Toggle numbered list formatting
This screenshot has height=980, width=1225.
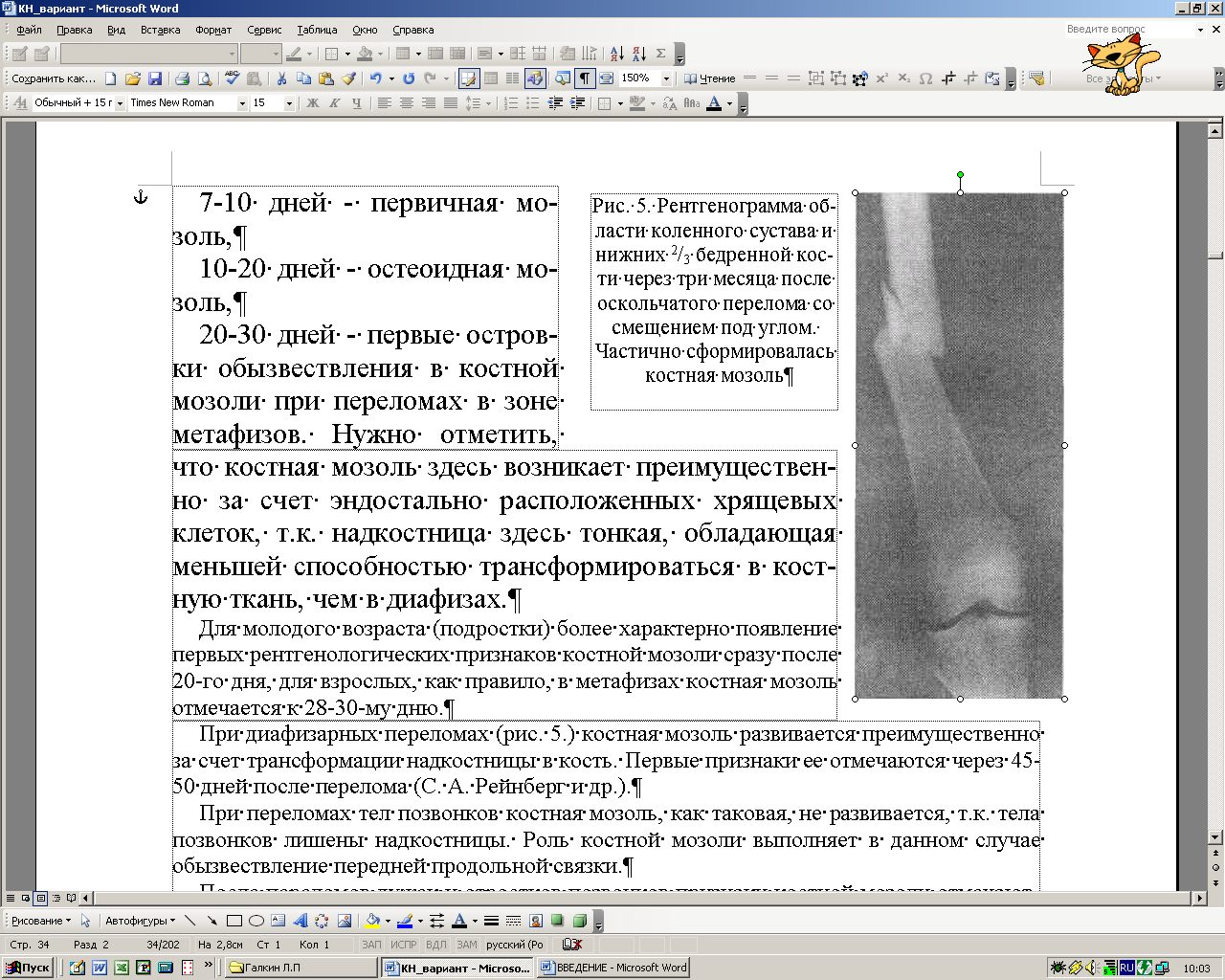coord(511,103)
